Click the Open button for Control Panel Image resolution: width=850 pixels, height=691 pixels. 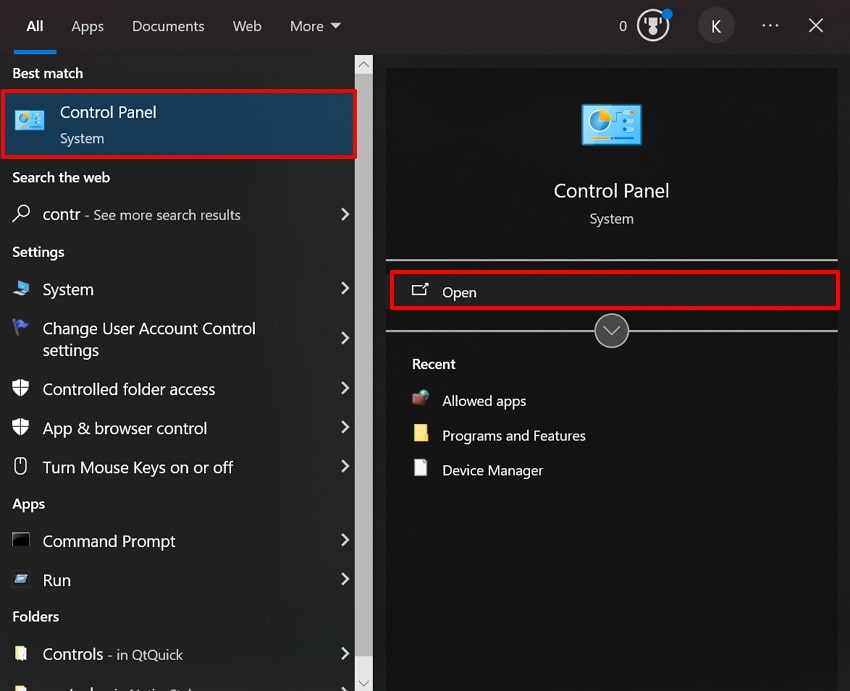click(613, 291)
